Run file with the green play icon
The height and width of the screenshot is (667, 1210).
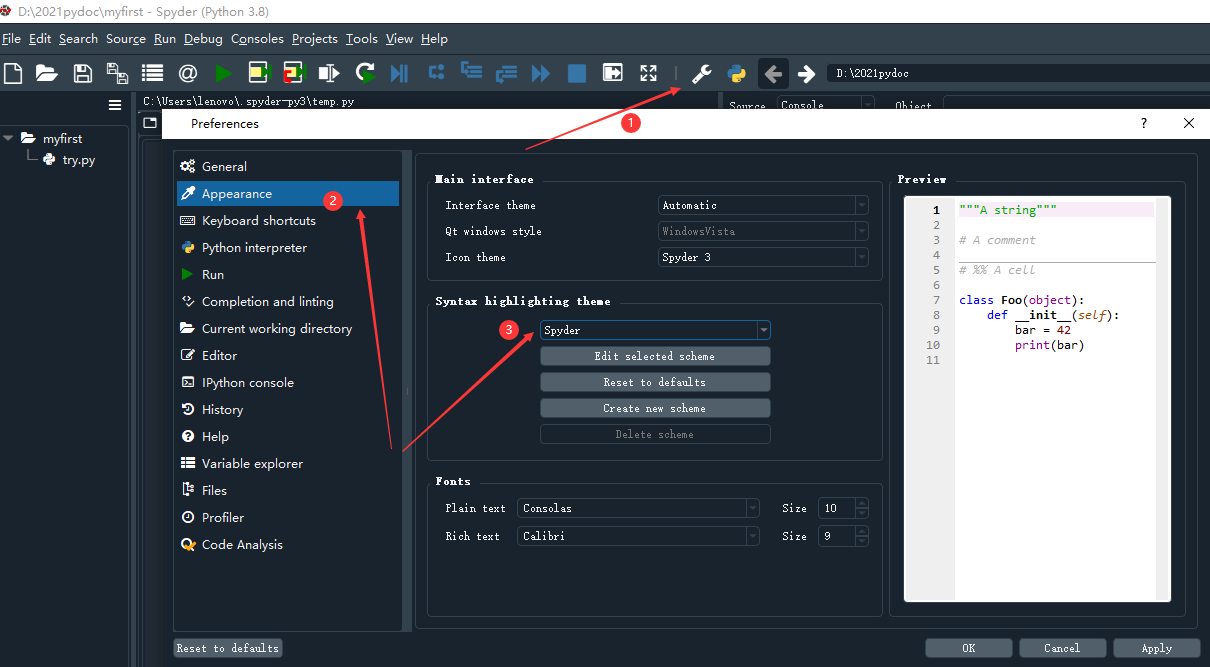point(223,73)
